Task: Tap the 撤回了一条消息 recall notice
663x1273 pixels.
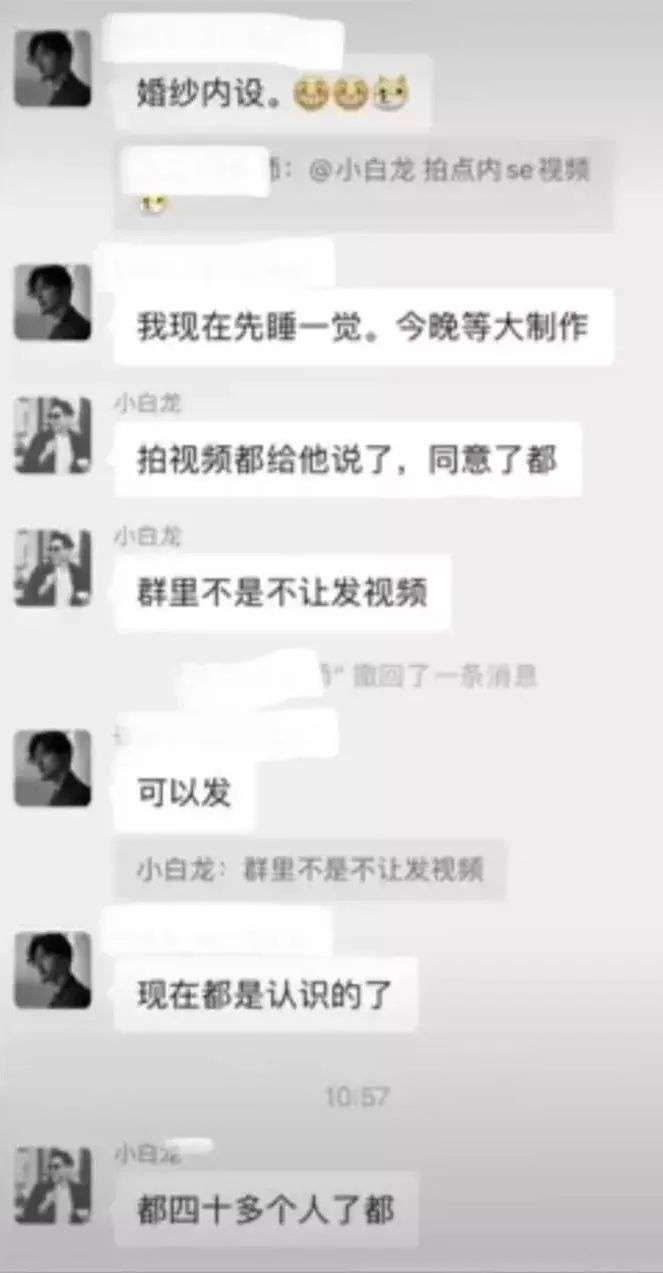Action: [360, 676]
